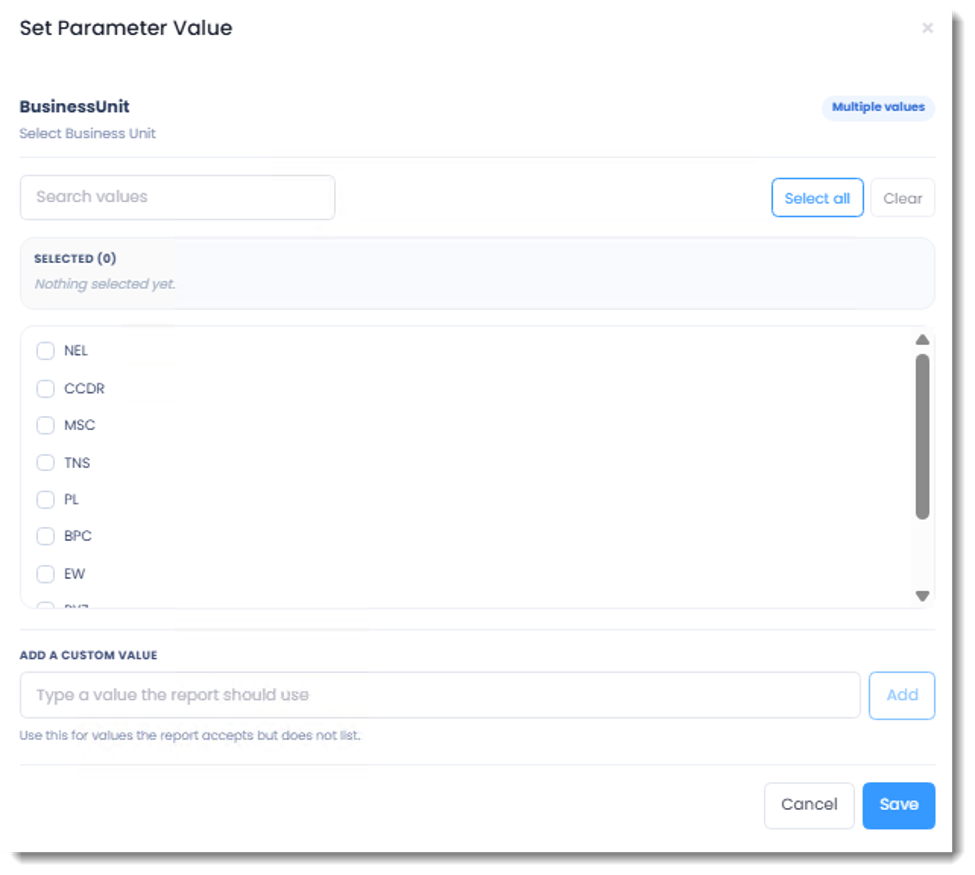Click the BusinessUnit heading

75,106
